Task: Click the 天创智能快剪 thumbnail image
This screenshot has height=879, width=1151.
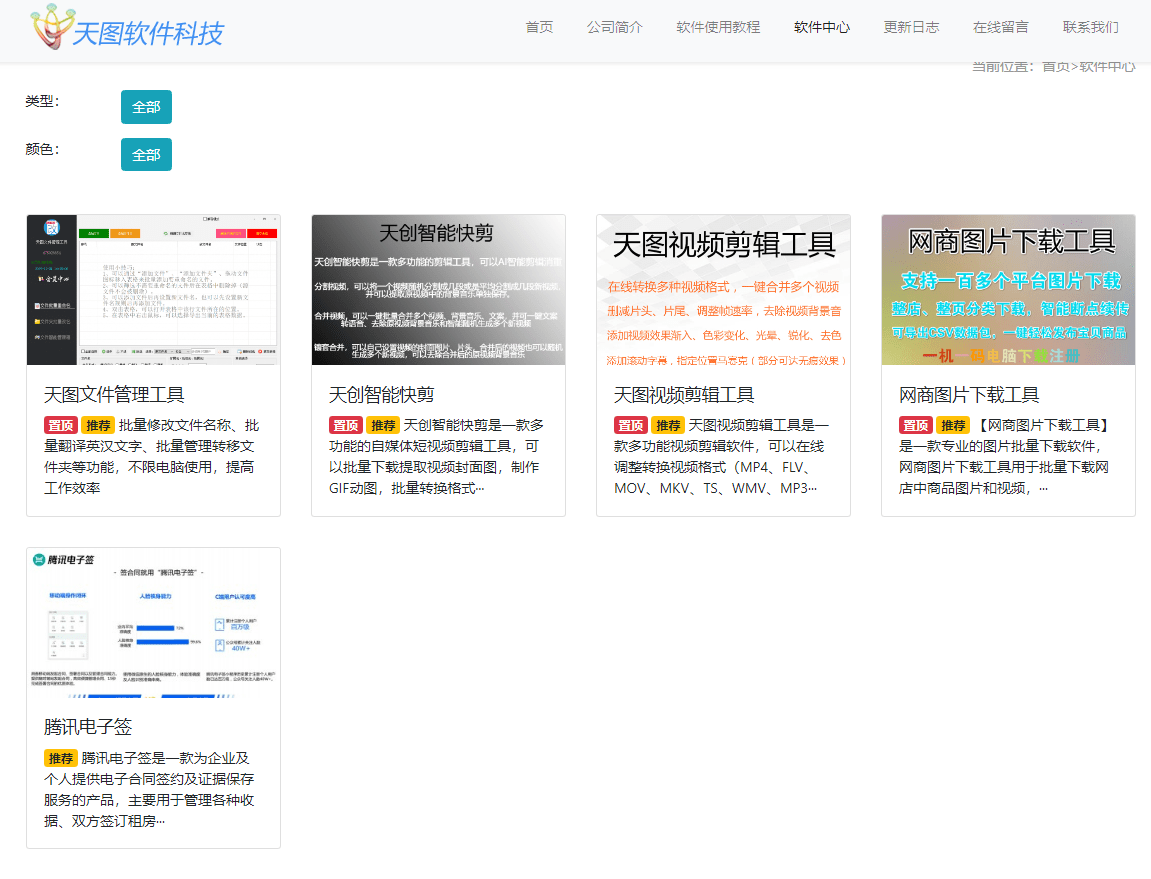Action: click(x=438, y=288)
